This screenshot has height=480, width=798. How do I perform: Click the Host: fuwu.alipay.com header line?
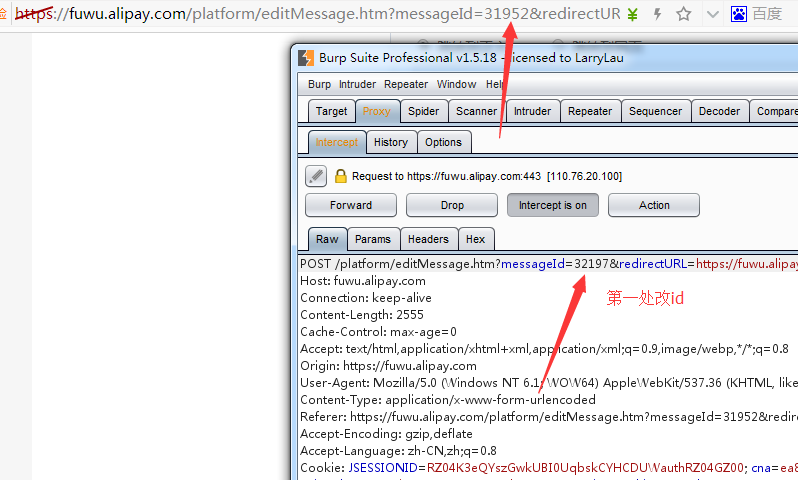[x=363, y=281]
